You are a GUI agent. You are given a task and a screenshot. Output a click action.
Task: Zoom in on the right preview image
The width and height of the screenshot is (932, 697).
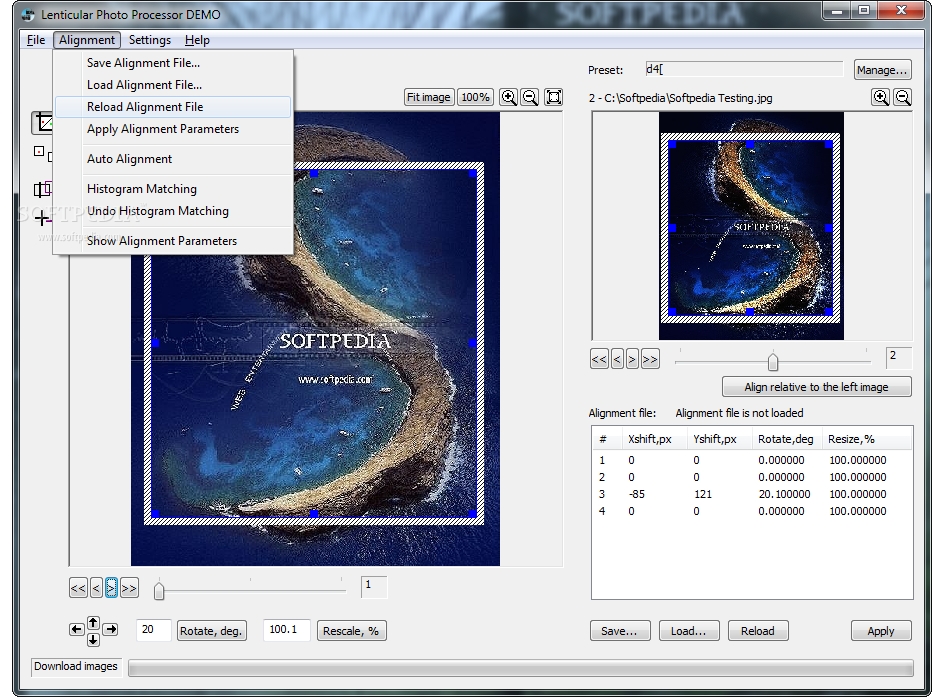(880, 97)
